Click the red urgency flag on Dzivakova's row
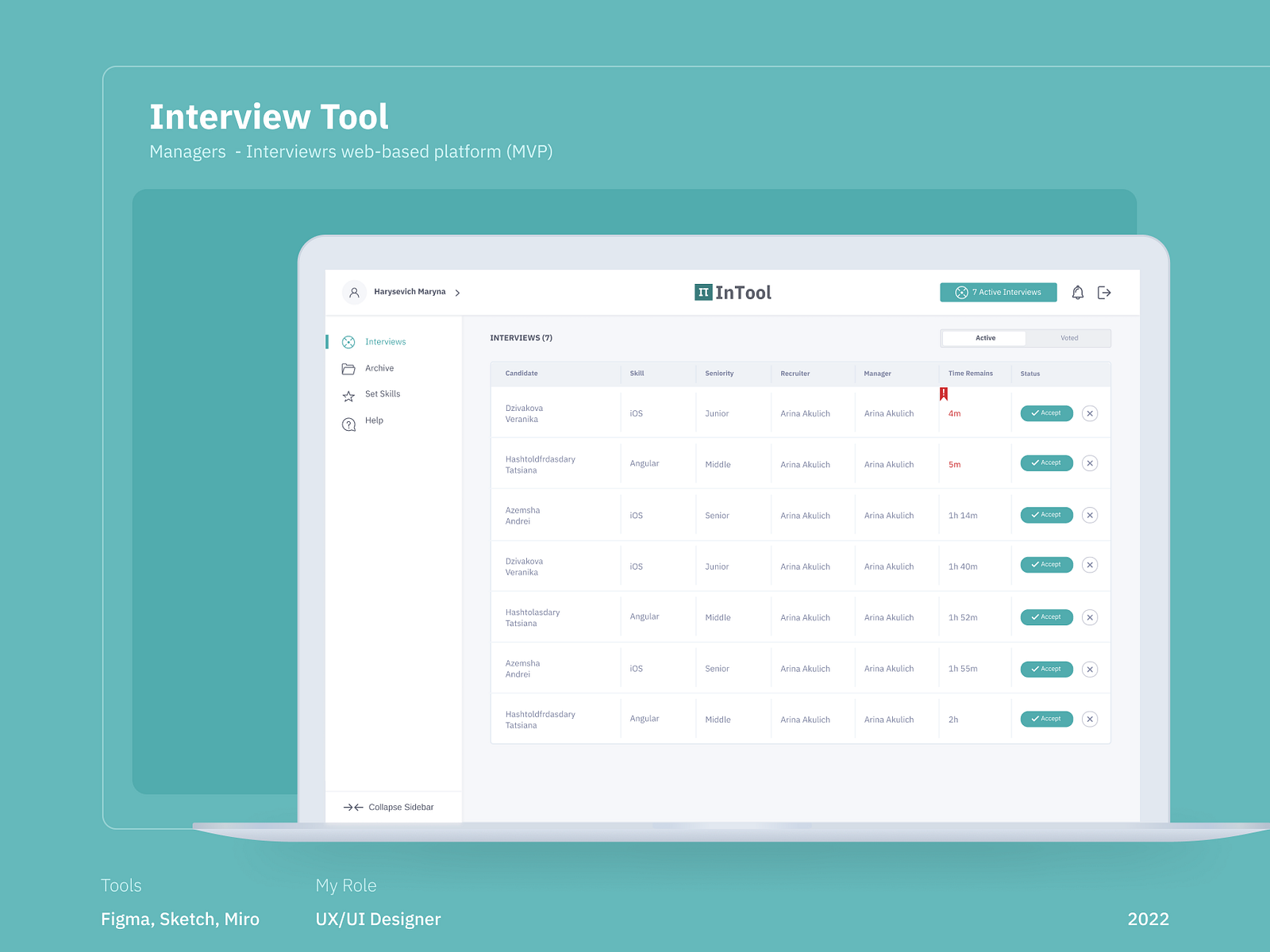This screenshot has width=1270, height=952. click(x=945, y=393)
